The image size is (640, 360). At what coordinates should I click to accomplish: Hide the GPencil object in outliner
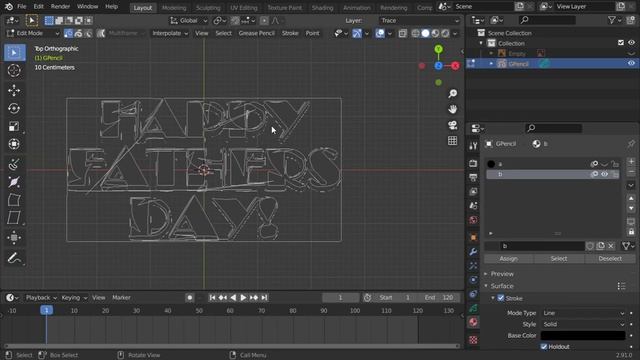point(631,63)
